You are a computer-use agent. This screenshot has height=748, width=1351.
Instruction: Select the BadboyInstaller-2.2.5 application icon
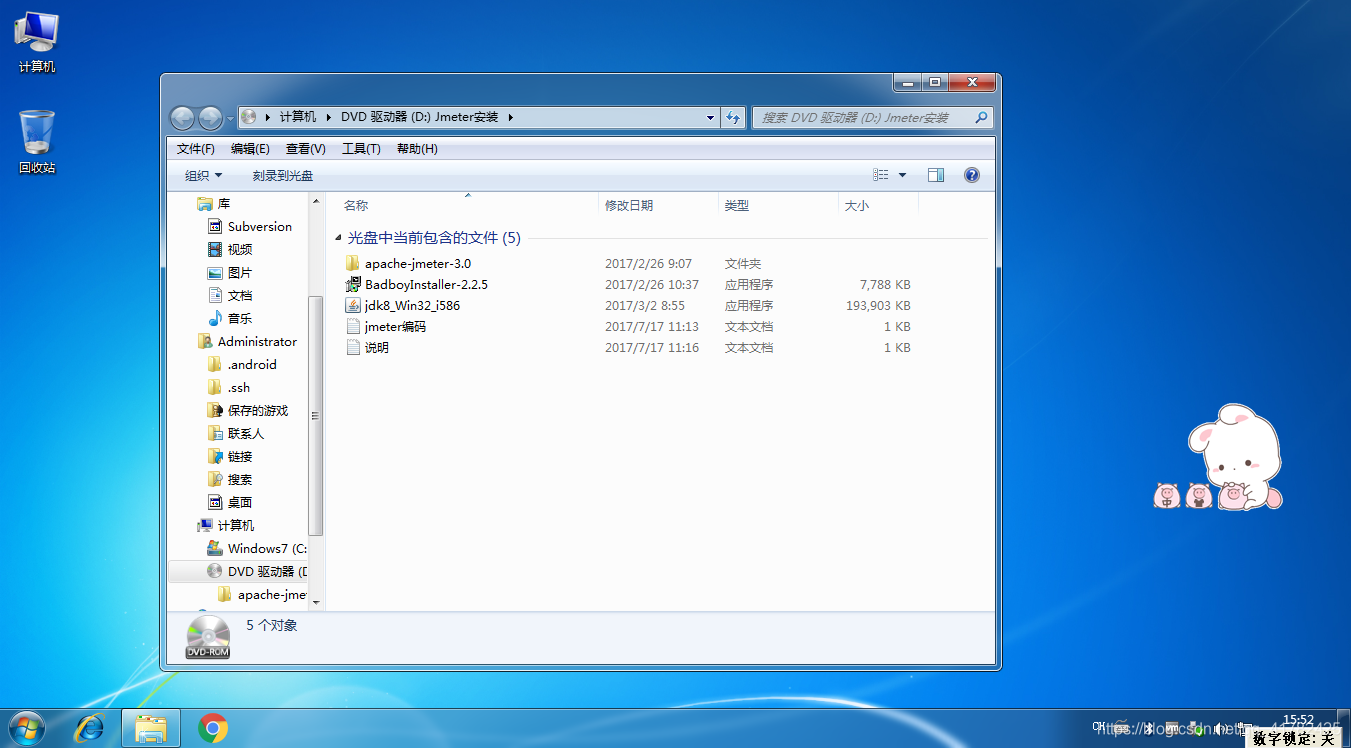(352, 284)
